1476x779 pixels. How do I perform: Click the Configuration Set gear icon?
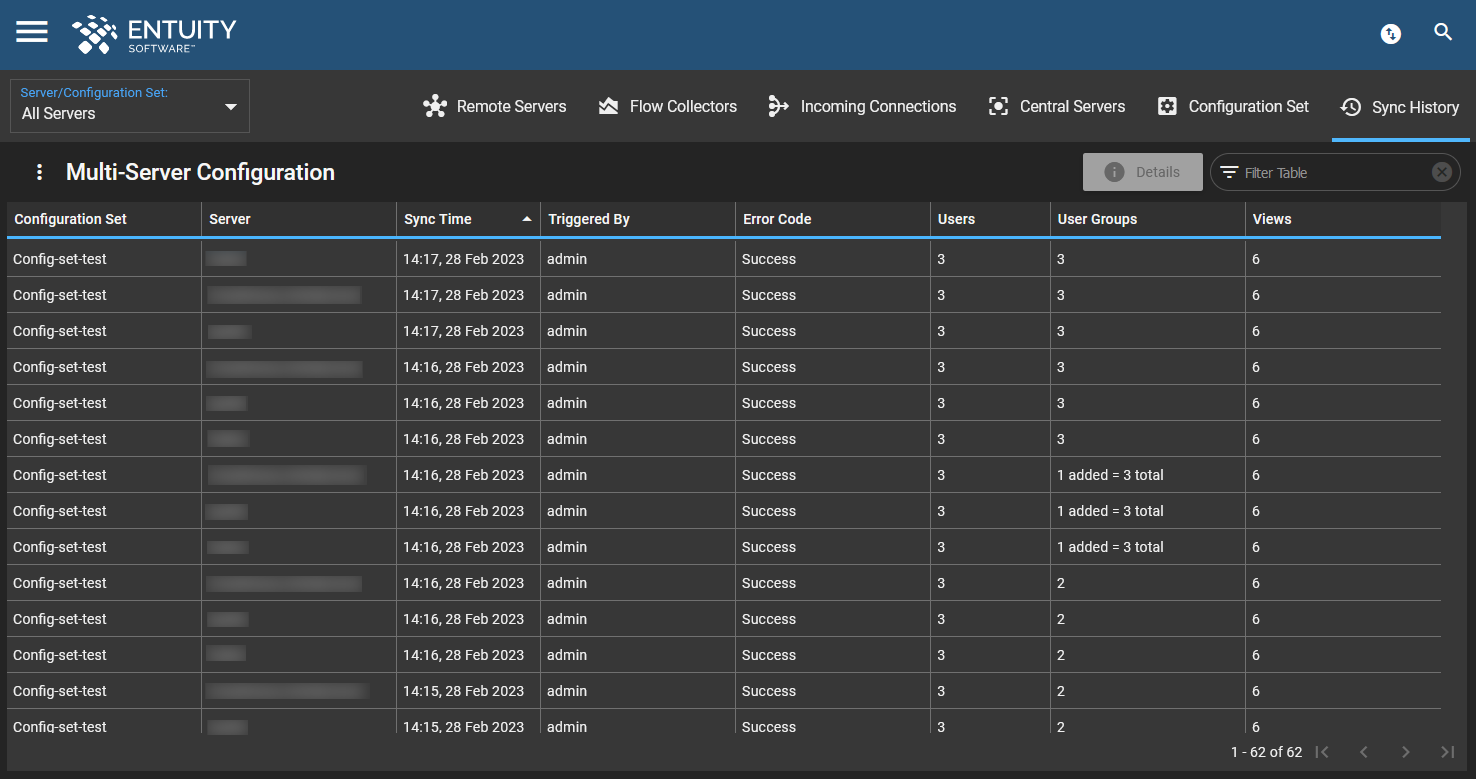(x=1167, y=106)
